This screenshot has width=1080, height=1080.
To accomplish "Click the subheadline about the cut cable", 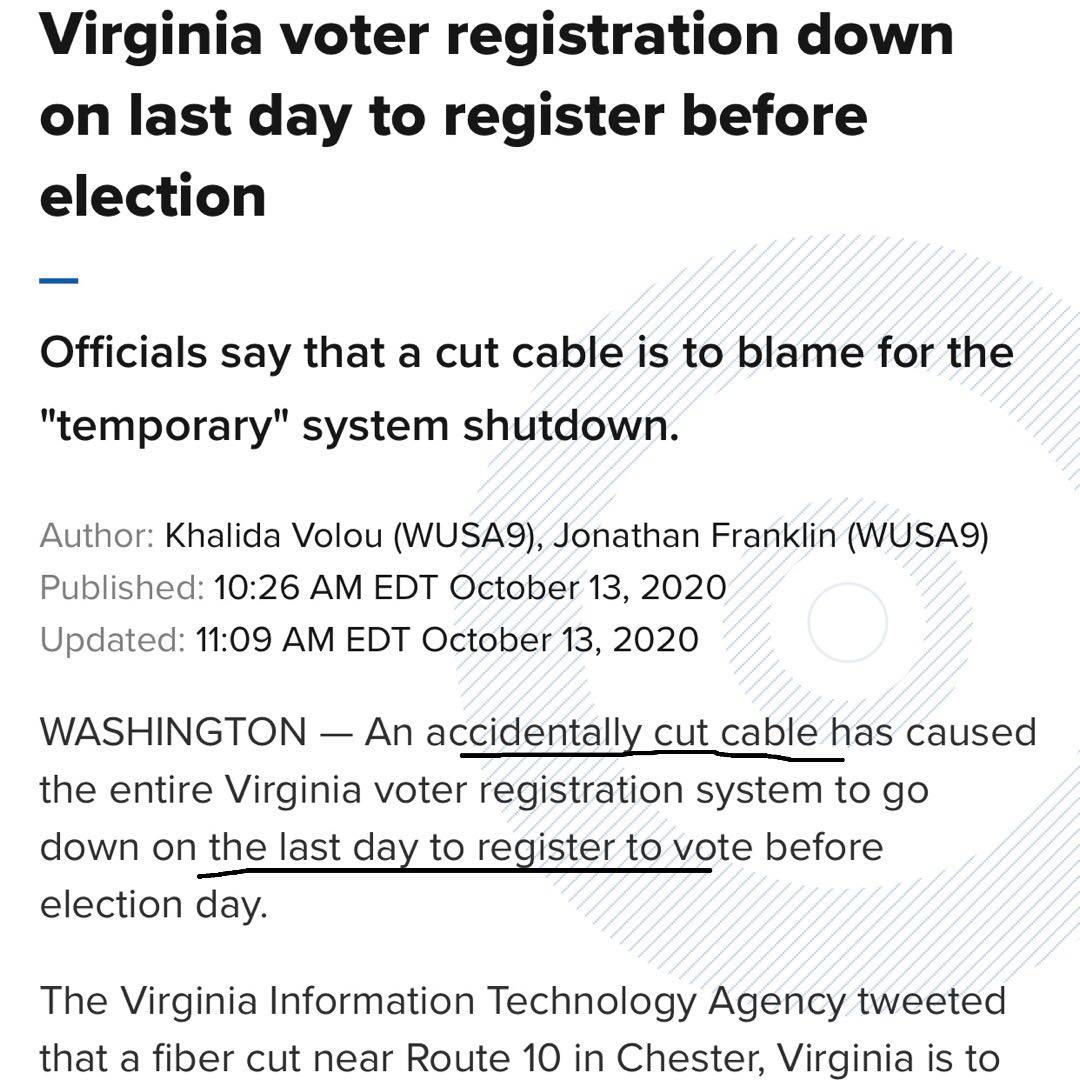I will (x=526, y=353).
